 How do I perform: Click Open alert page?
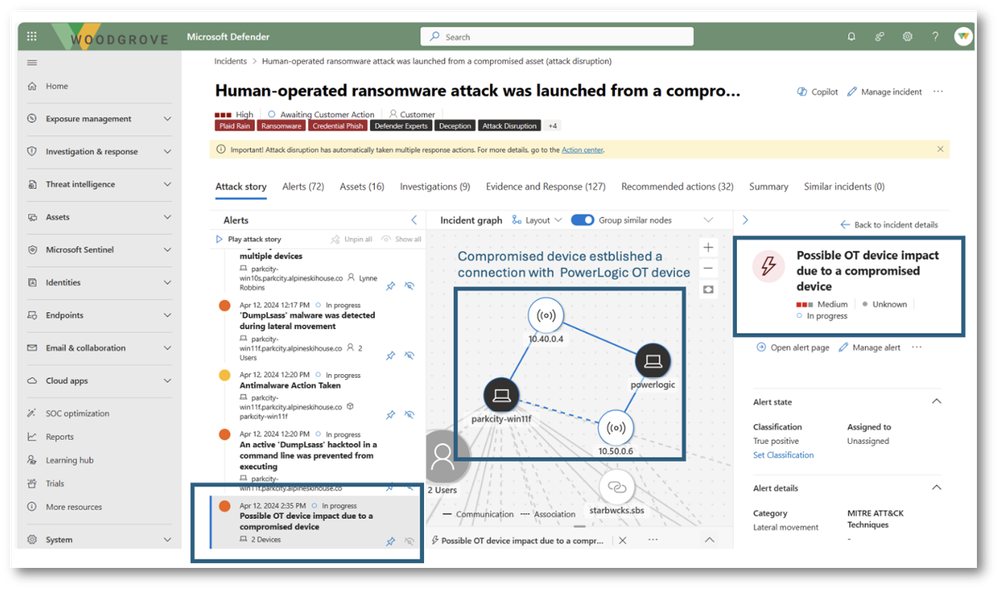(x=793, y=347)
